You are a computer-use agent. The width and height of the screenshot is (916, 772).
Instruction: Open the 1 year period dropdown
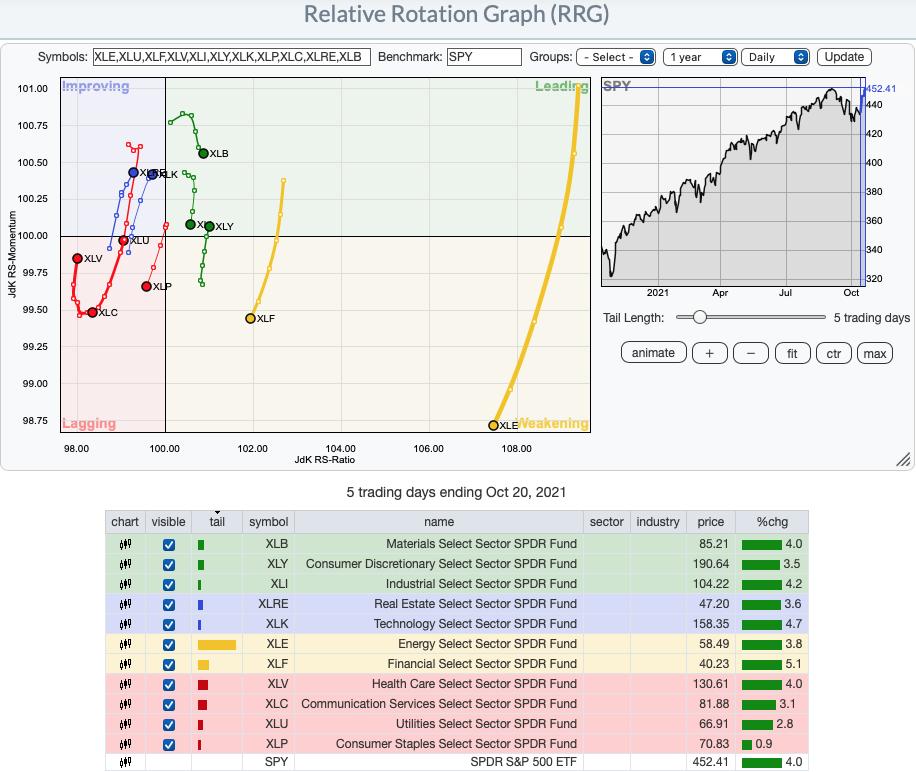tap(700, 57)
